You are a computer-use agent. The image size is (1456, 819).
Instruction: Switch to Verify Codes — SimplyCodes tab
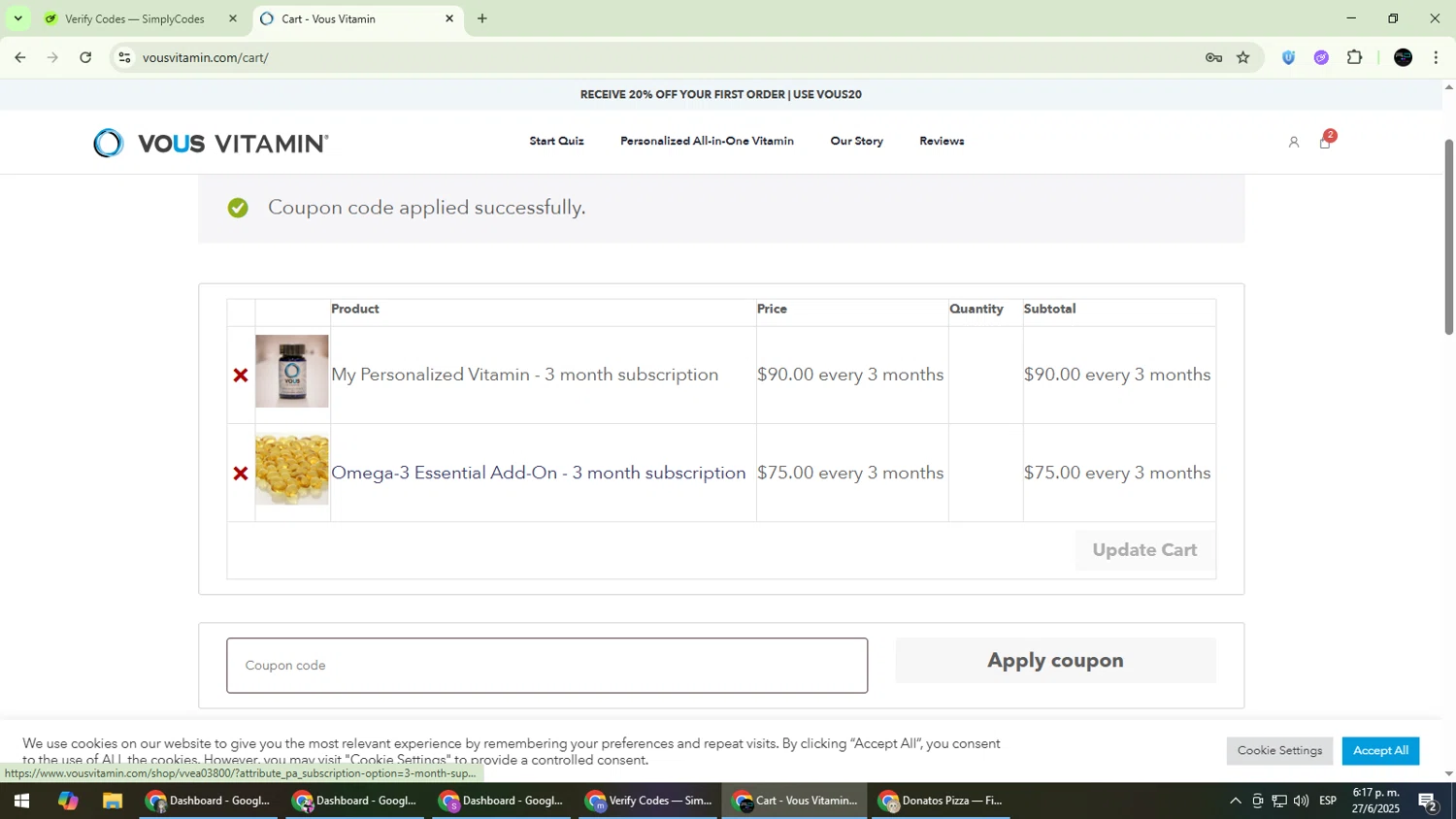coord(135,18)
